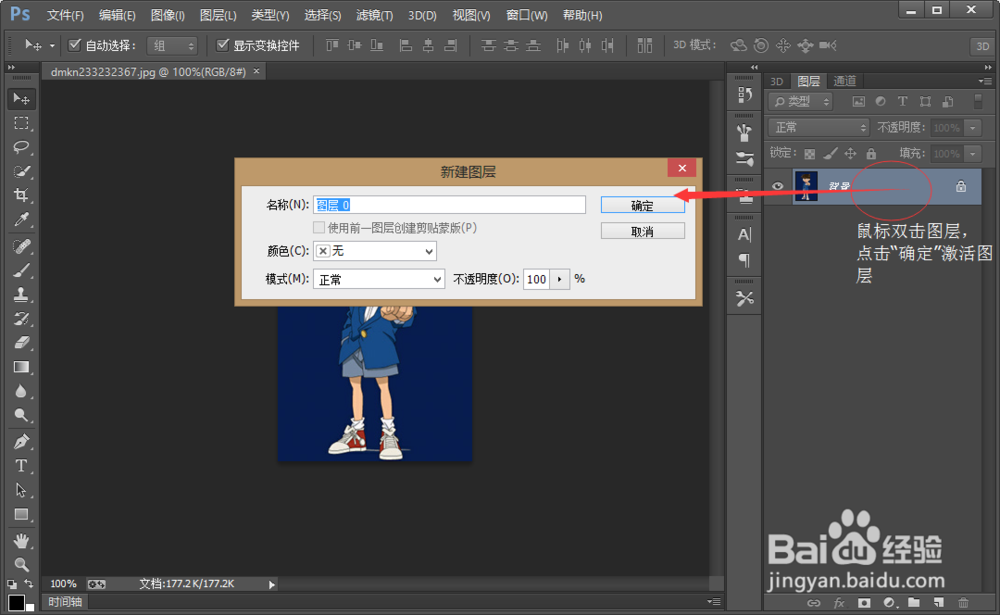Viewport: 1000px width, 615px height.
Task: Open the opacity slider arrow in dialog
Action: (559, 279)
